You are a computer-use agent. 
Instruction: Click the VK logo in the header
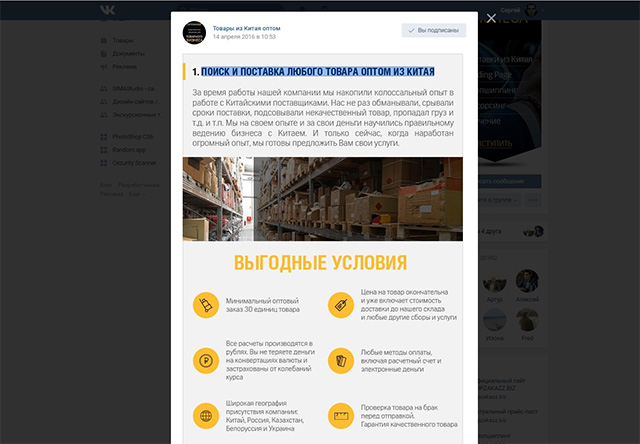(108, 10)
